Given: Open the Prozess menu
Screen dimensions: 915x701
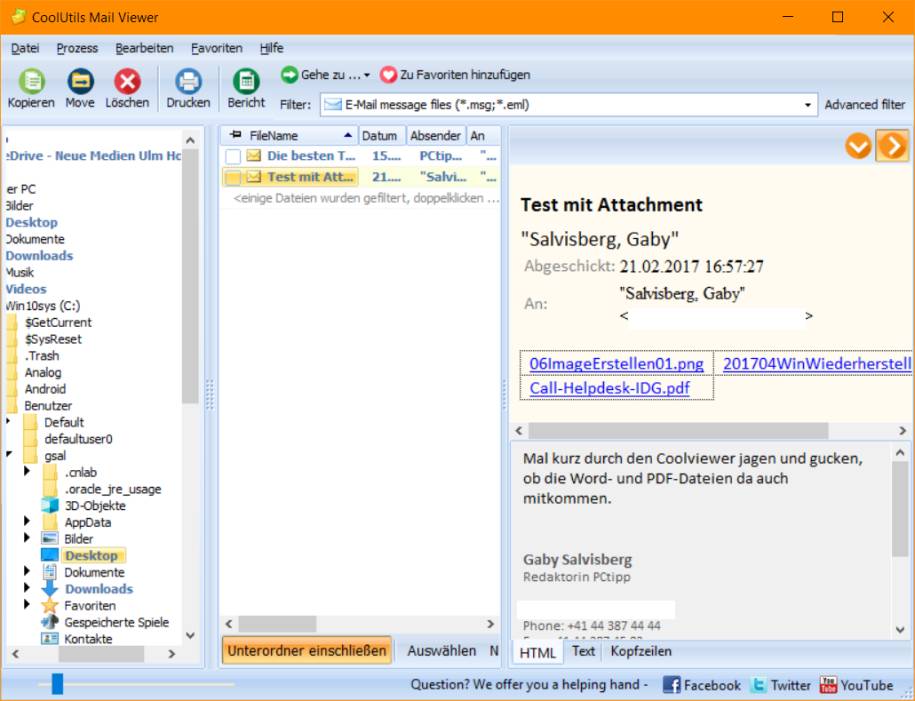Looking at the screenshot, I should (77, 48).
